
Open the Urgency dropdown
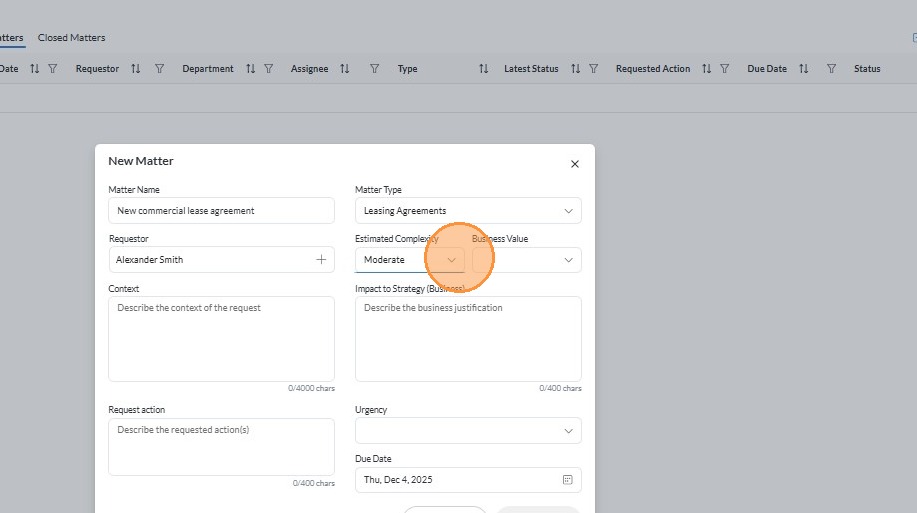pos(568,431)
